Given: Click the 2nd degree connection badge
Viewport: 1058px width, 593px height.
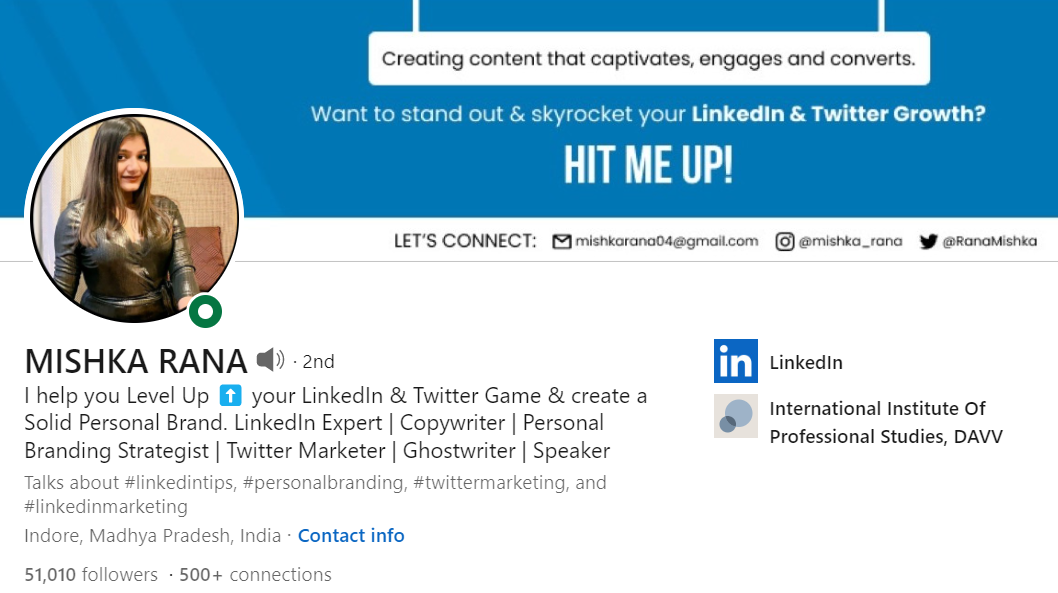Looking at the screenshot, I should (x=318, y=362).
